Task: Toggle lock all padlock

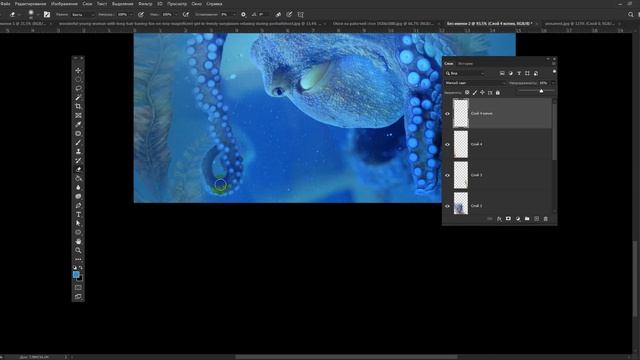Action: (x=498, y=93)
